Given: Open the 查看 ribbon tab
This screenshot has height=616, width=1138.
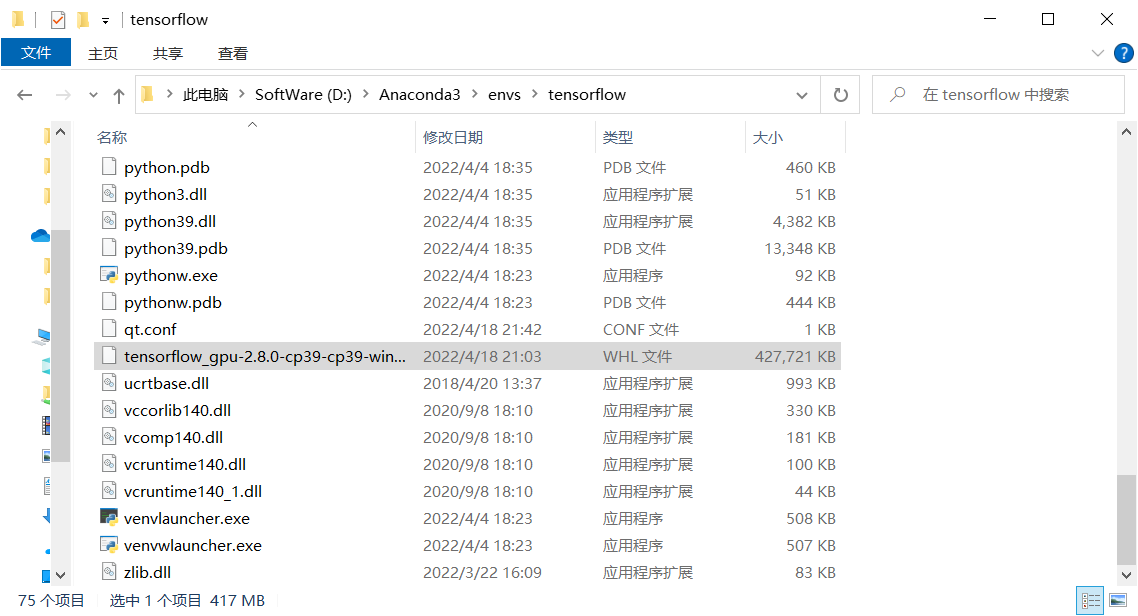Looking at the screenshot, I should [233, 53].
